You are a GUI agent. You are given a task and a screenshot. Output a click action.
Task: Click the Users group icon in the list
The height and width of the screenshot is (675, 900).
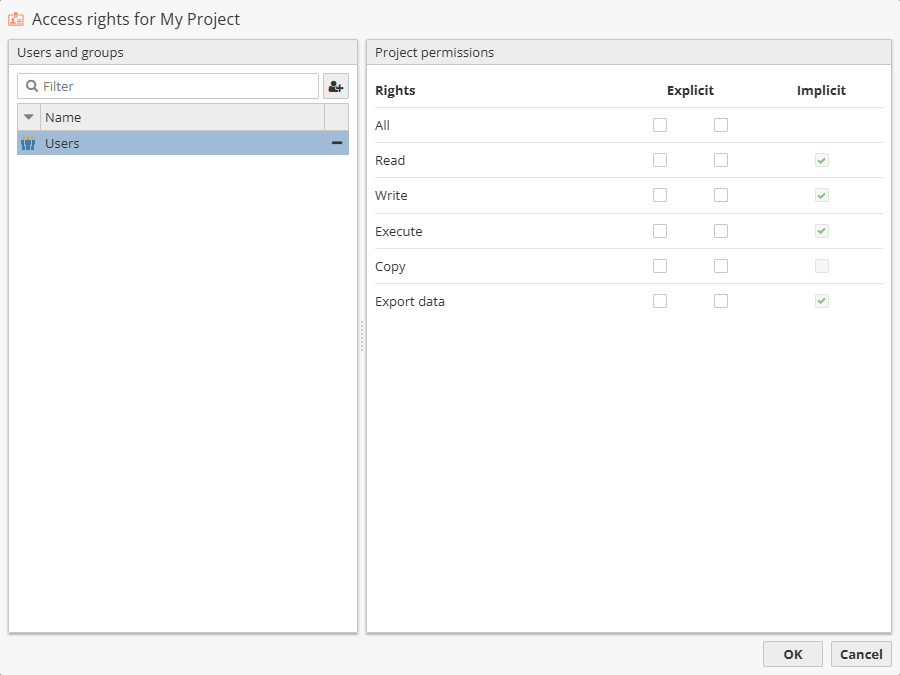(x=27, y=142)
